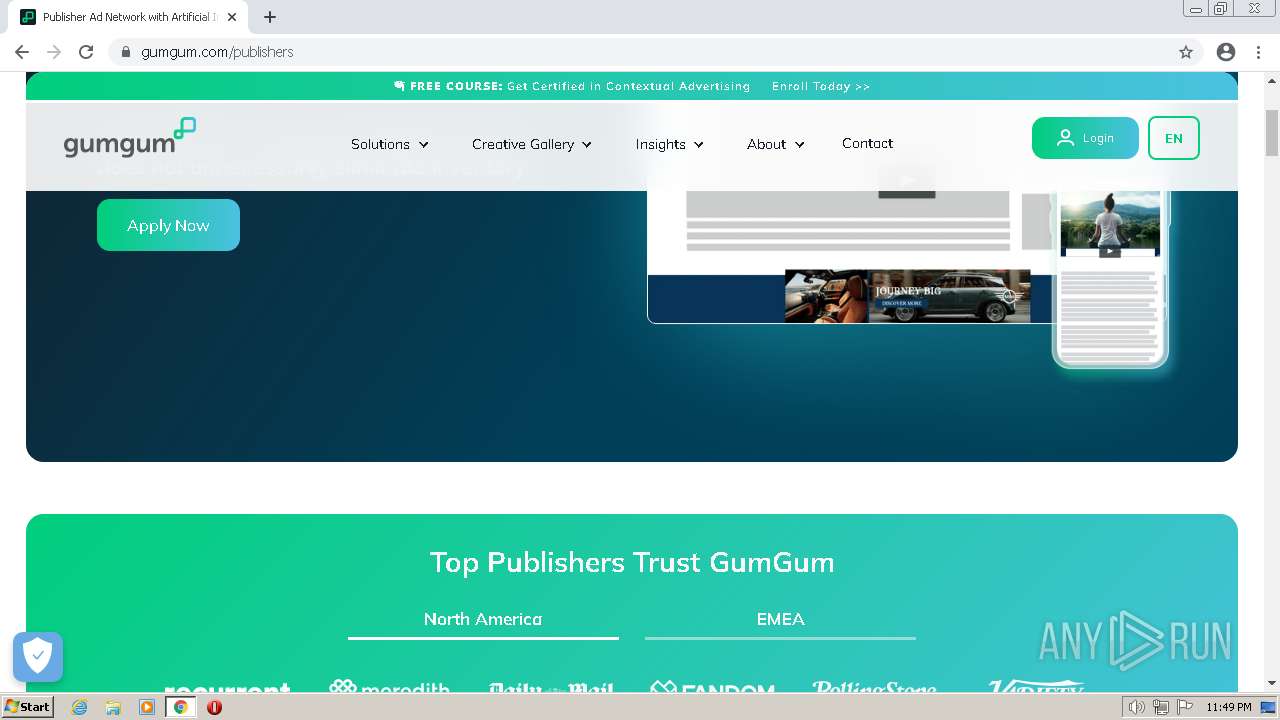Click the blue shield privacy badge

click(x=38, y=657)
